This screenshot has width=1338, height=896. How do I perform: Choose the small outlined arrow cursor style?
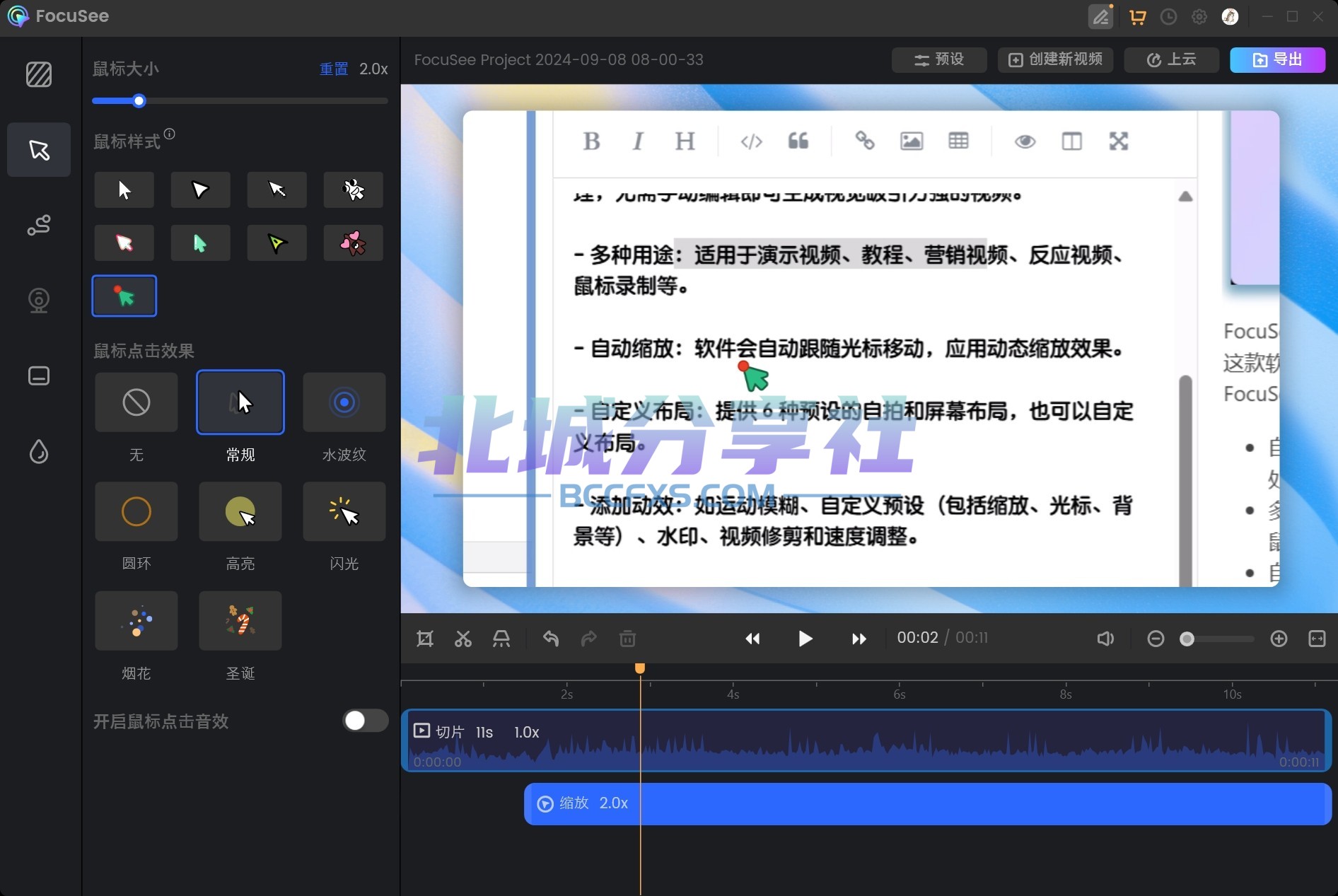click(x=277, y=190)
